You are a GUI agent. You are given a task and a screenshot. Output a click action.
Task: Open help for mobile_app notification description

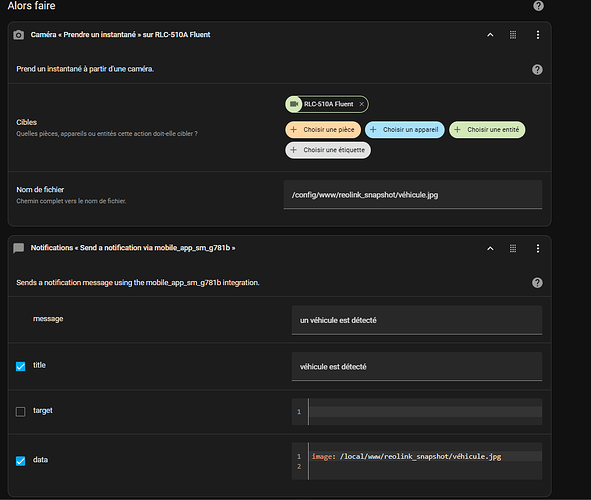(537, 283)
